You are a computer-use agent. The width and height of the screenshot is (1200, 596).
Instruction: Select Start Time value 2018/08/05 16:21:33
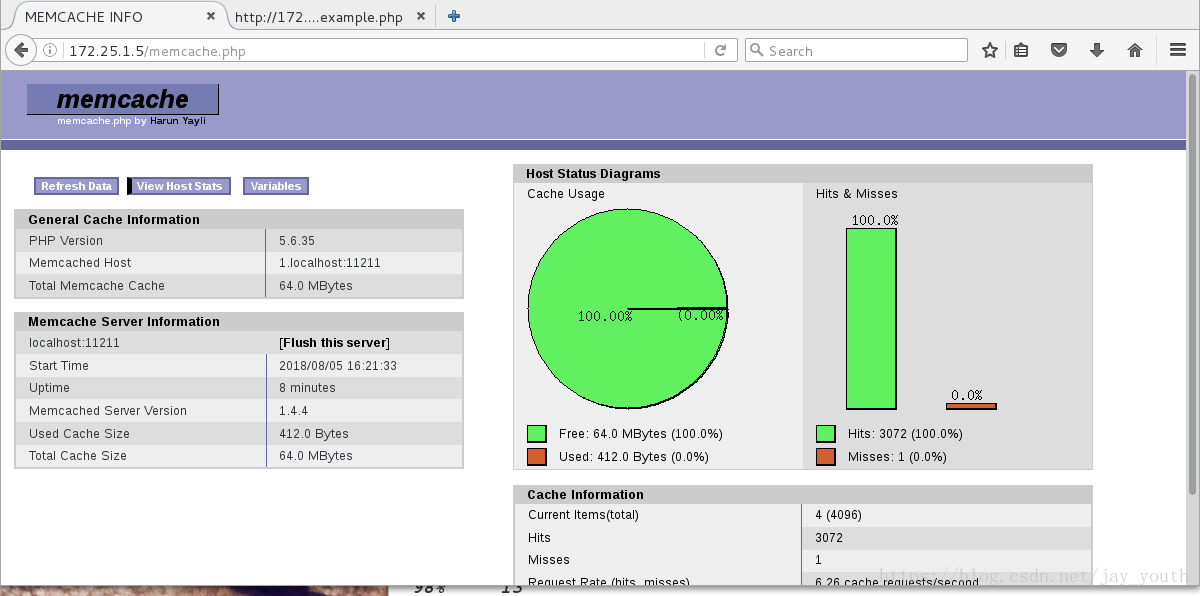pyautogui.click(x=338, y=366)
